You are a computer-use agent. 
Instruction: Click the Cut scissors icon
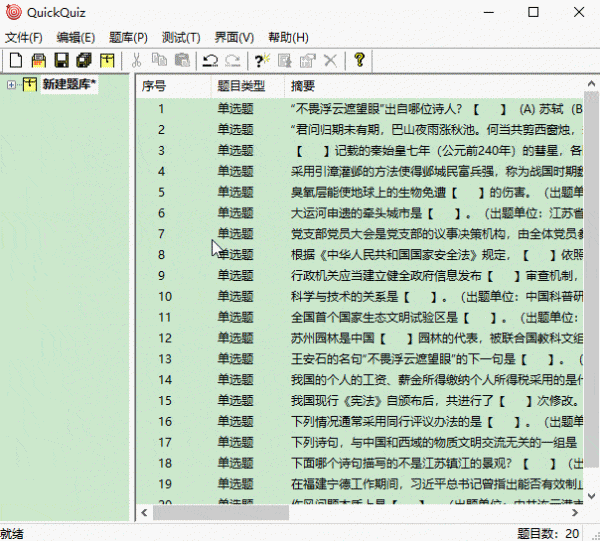[x=137, y=61]
